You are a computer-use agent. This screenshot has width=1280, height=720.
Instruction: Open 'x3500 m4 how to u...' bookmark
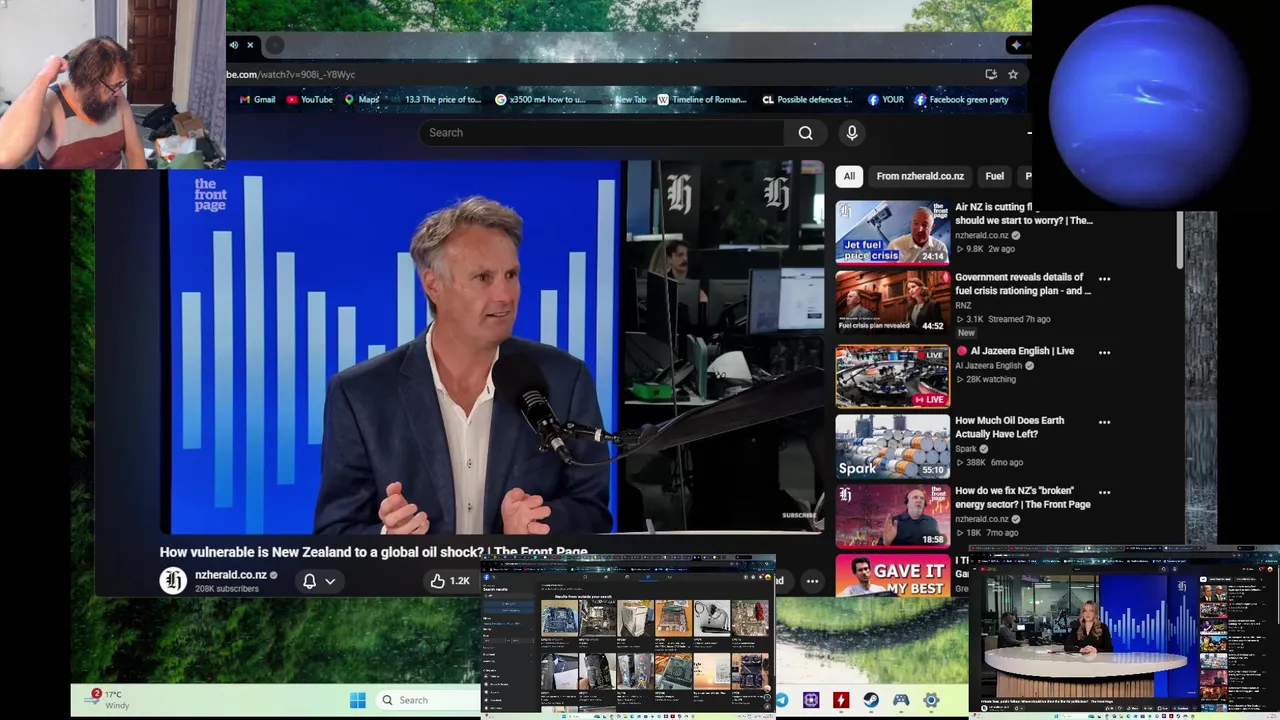tap(541, 100)
